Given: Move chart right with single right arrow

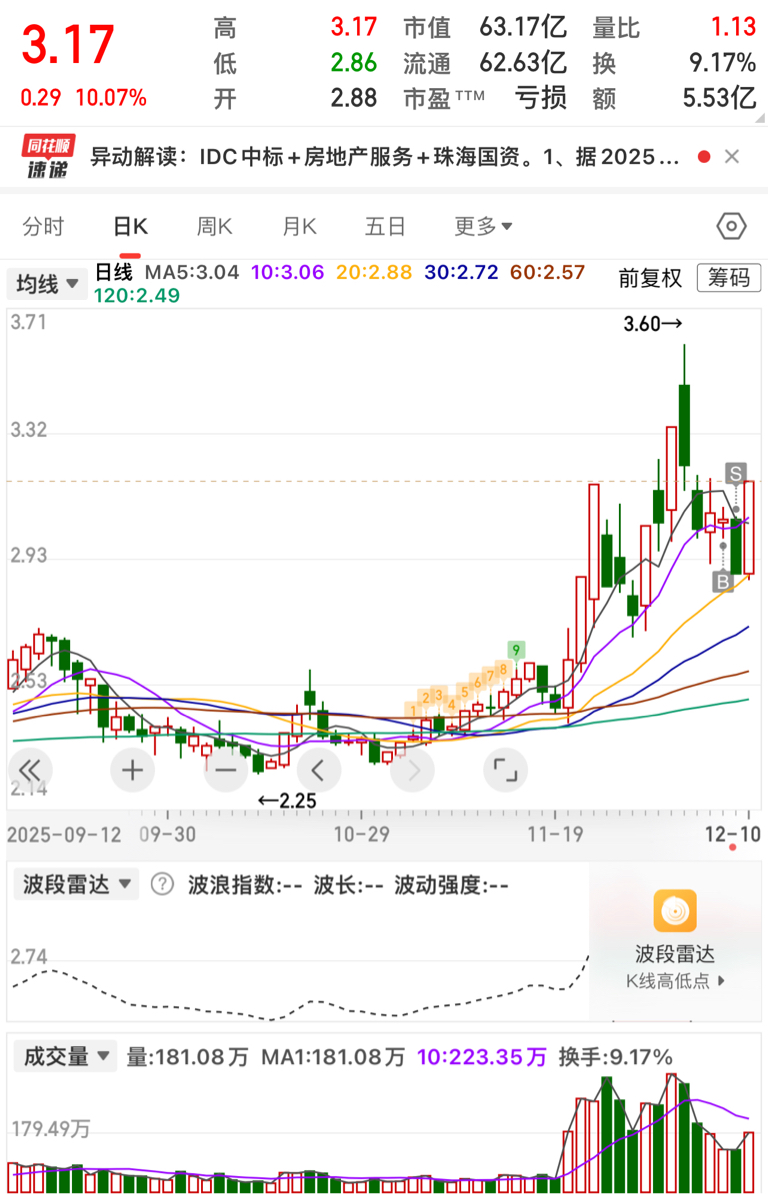Looking at the screenshot, I should point(413,771).
